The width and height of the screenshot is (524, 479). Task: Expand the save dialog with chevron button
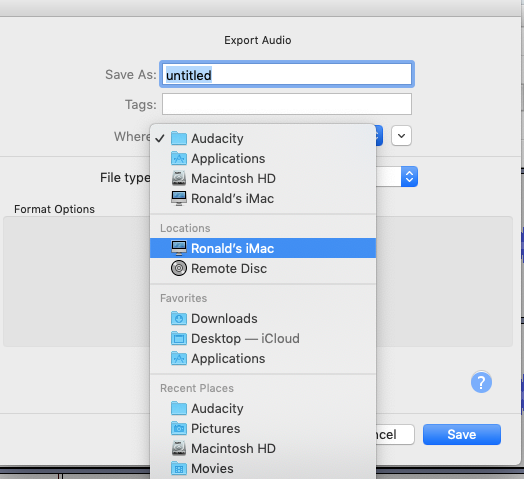(401, 136)
